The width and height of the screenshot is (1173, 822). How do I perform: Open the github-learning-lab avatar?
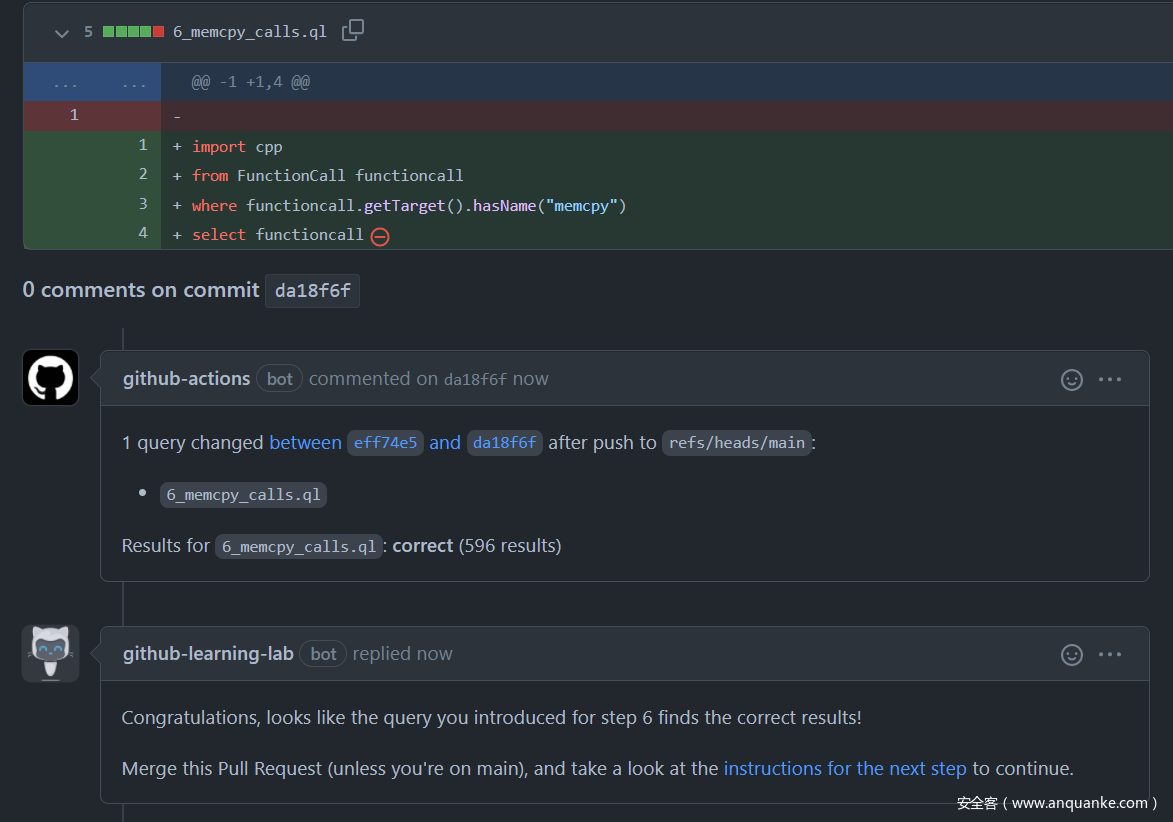(x=50, y=654)
